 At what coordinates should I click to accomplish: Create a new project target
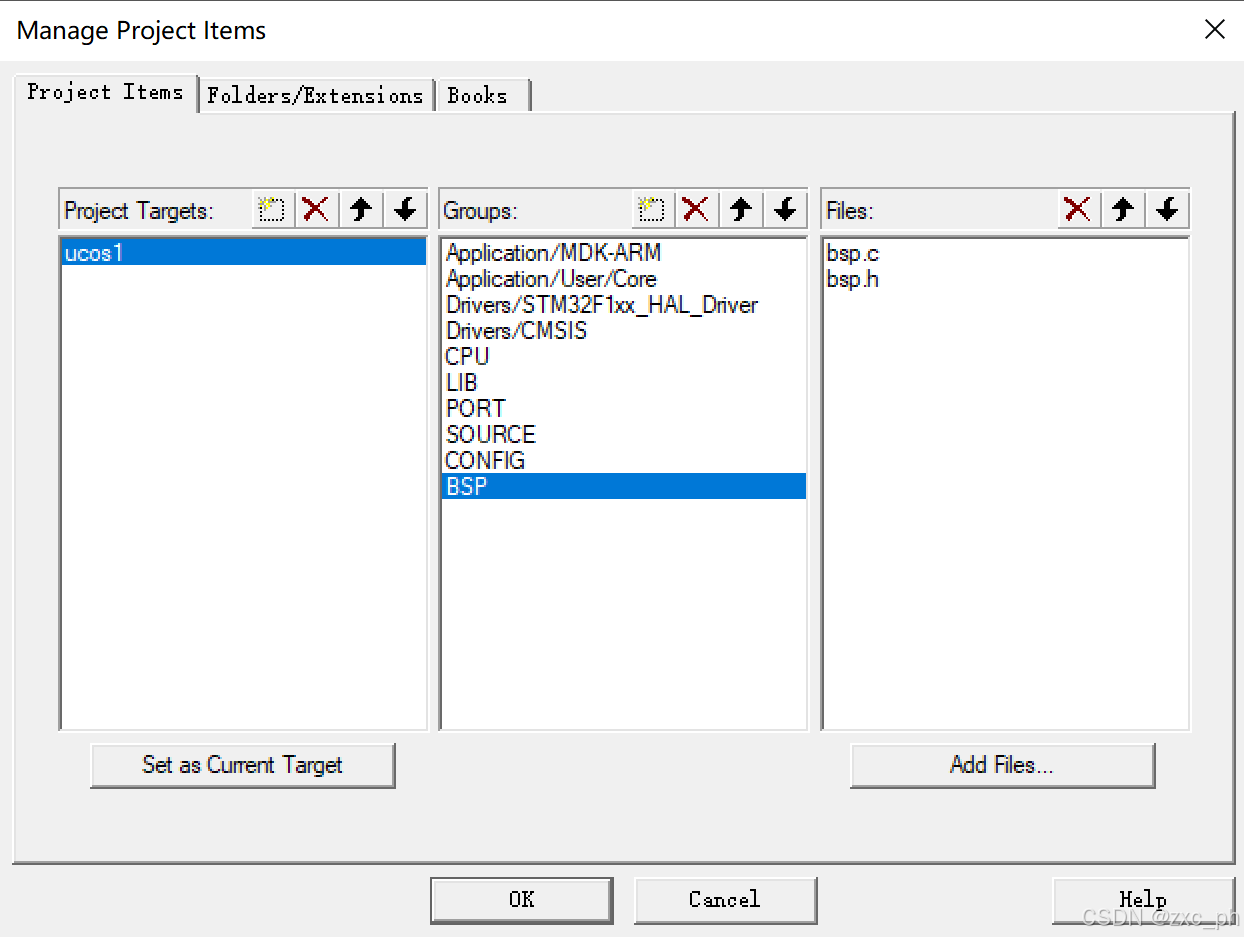click(273, 210)
